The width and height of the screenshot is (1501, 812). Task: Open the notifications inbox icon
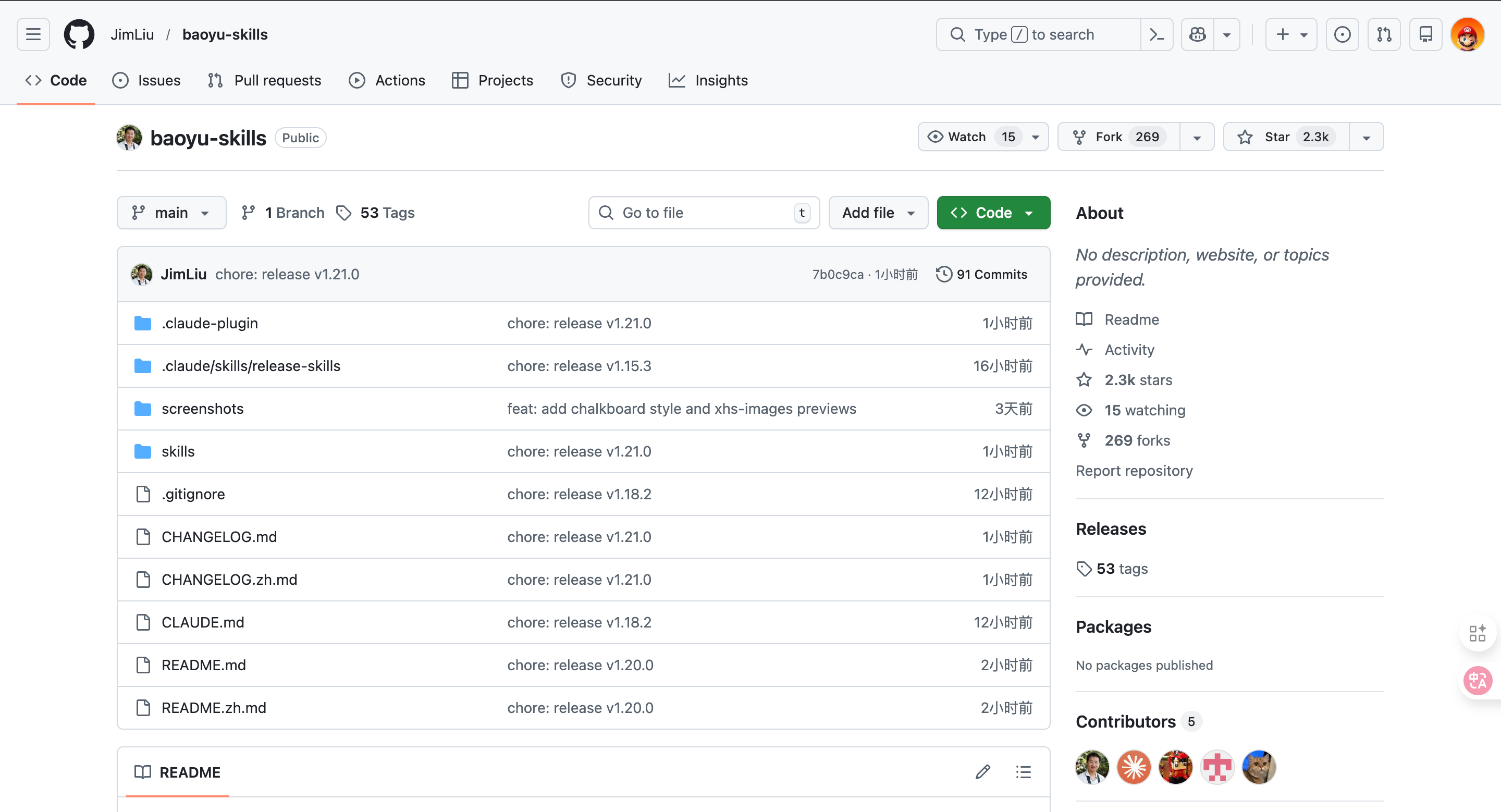point(1425,34)
